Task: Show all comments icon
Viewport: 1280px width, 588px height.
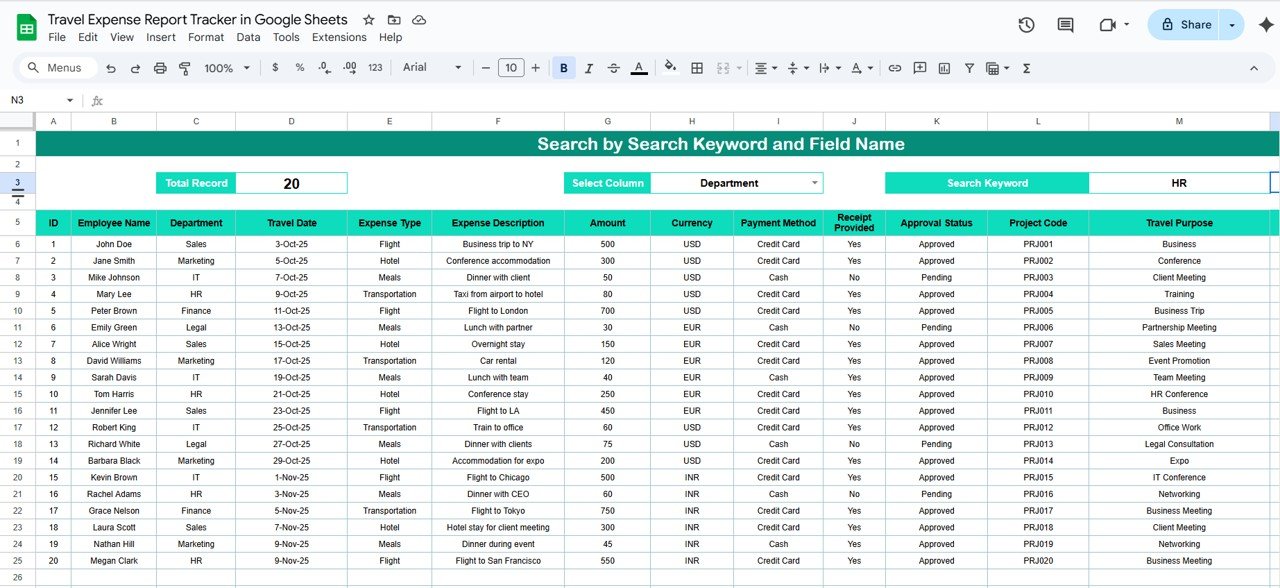Action: tap(1065, 25)
